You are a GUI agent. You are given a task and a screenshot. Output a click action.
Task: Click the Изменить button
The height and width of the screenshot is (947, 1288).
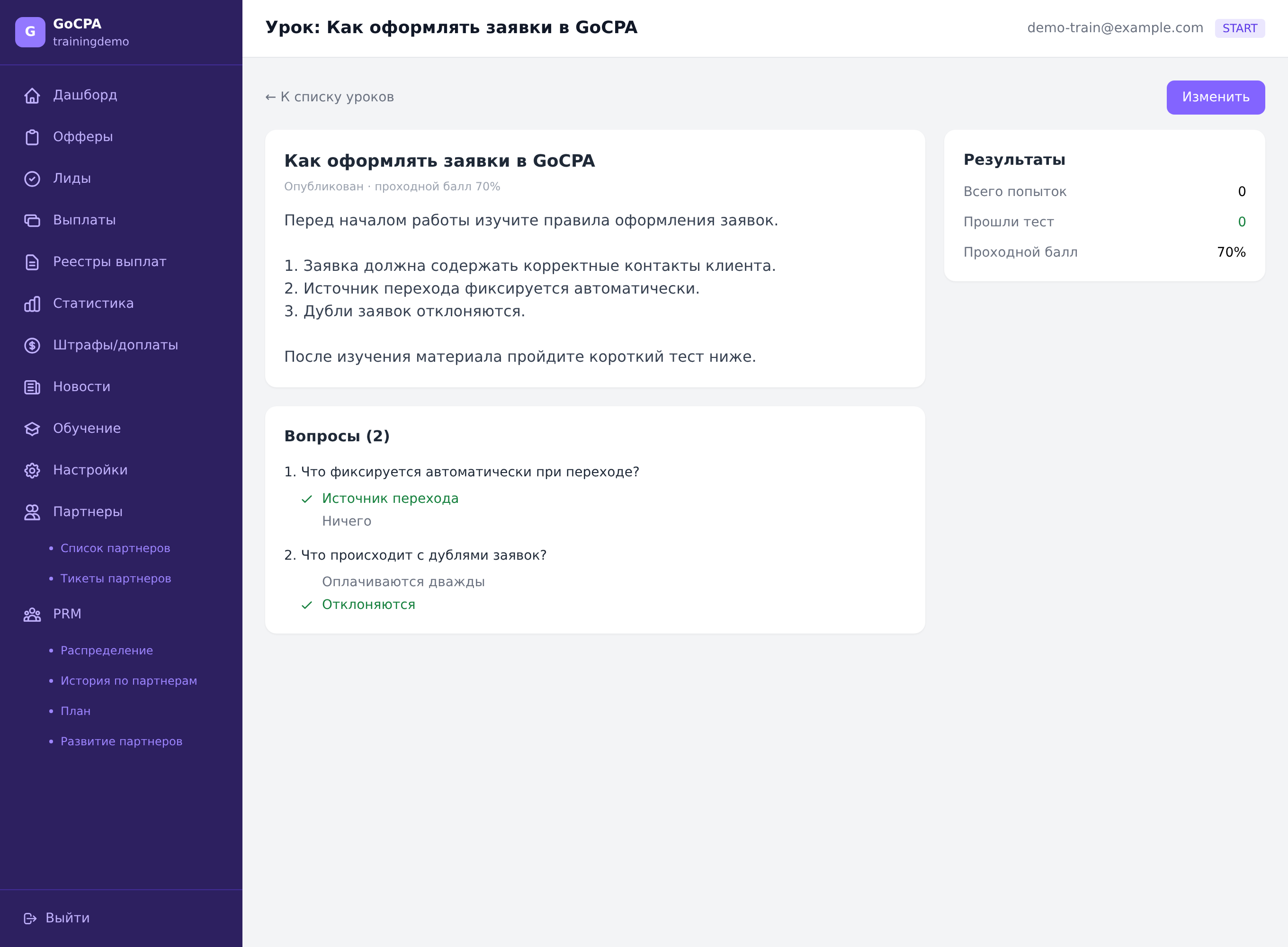[x=1215, y=98]
